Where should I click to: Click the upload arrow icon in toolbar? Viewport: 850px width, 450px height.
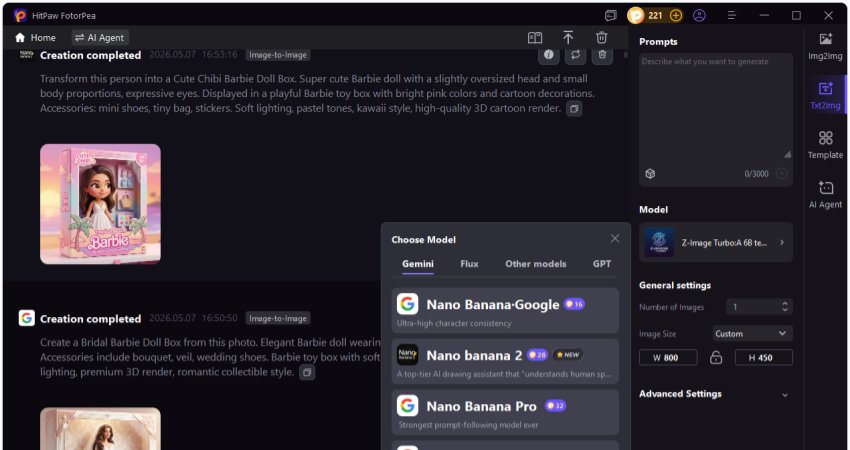click(x=568, y=37)
